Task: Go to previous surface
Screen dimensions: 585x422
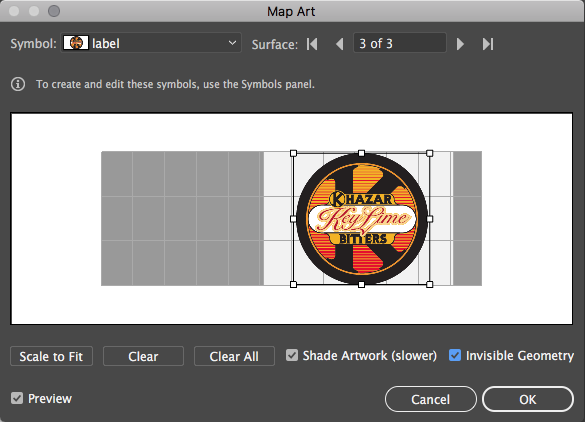Action: click(340, 44)
